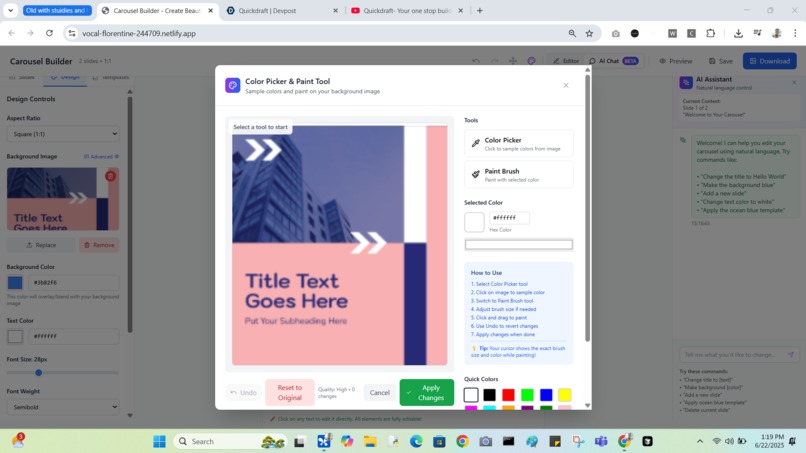
Task: Close the AI Assistant panel
Action: [794, 82]
